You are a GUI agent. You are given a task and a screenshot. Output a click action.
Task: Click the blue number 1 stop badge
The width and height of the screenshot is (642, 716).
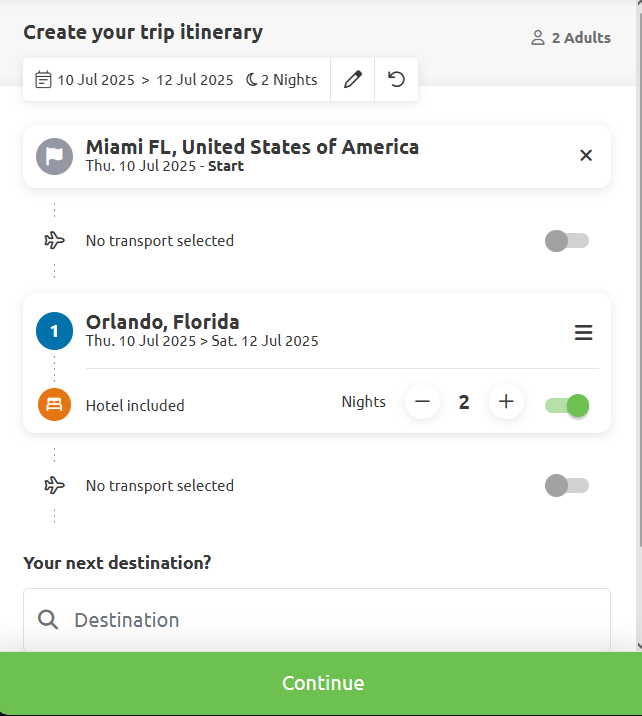point(54,331)
